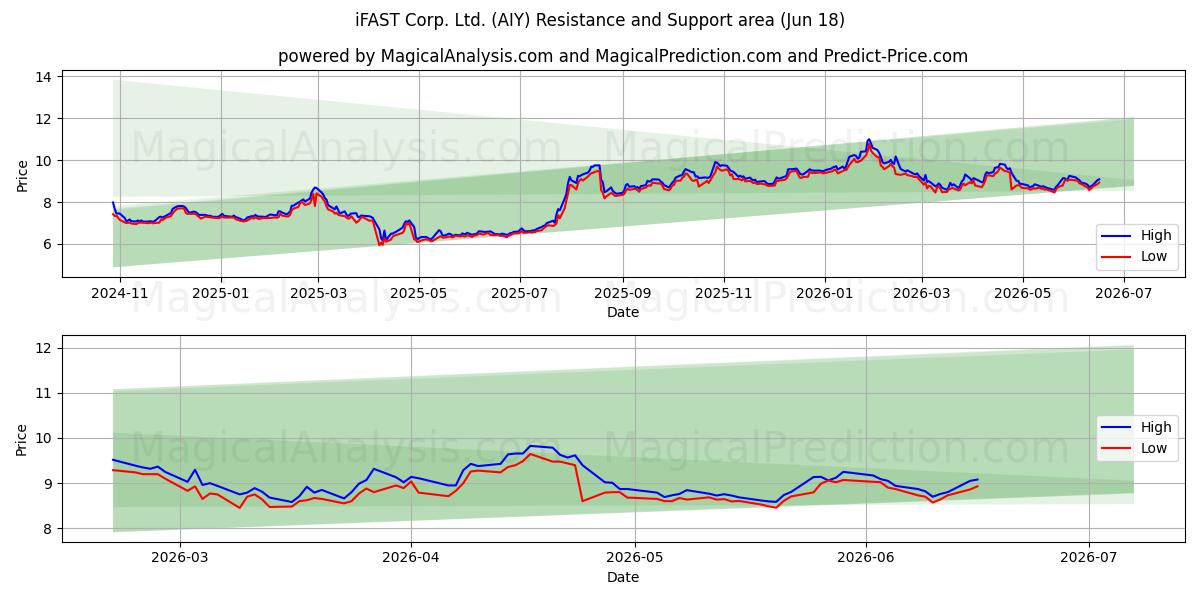Click the 'Low' entry in the top chart legend
The height and width of the screenshot is (600, 1200).
pyautogui.click(x=1134, y=256)
